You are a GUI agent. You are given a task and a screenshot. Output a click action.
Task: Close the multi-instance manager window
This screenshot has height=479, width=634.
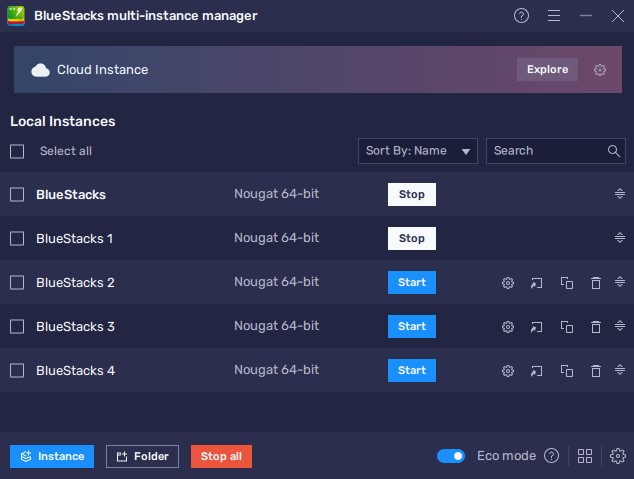(x=617, y=16)
